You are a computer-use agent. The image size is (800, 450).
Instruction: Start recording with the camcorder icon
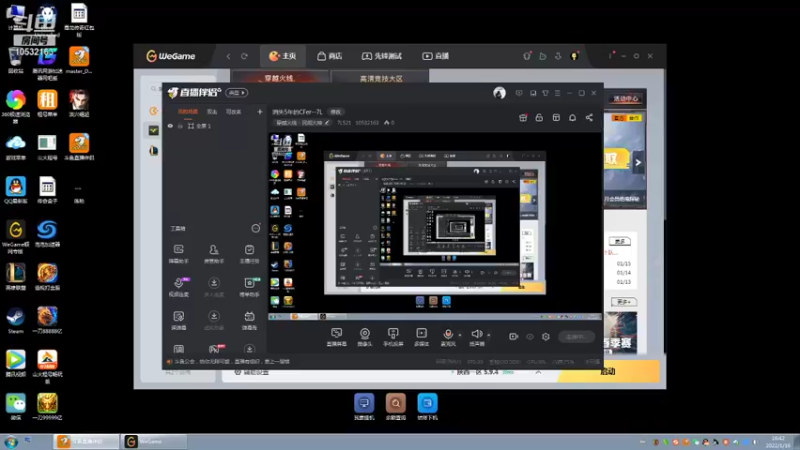click(513, 337)
